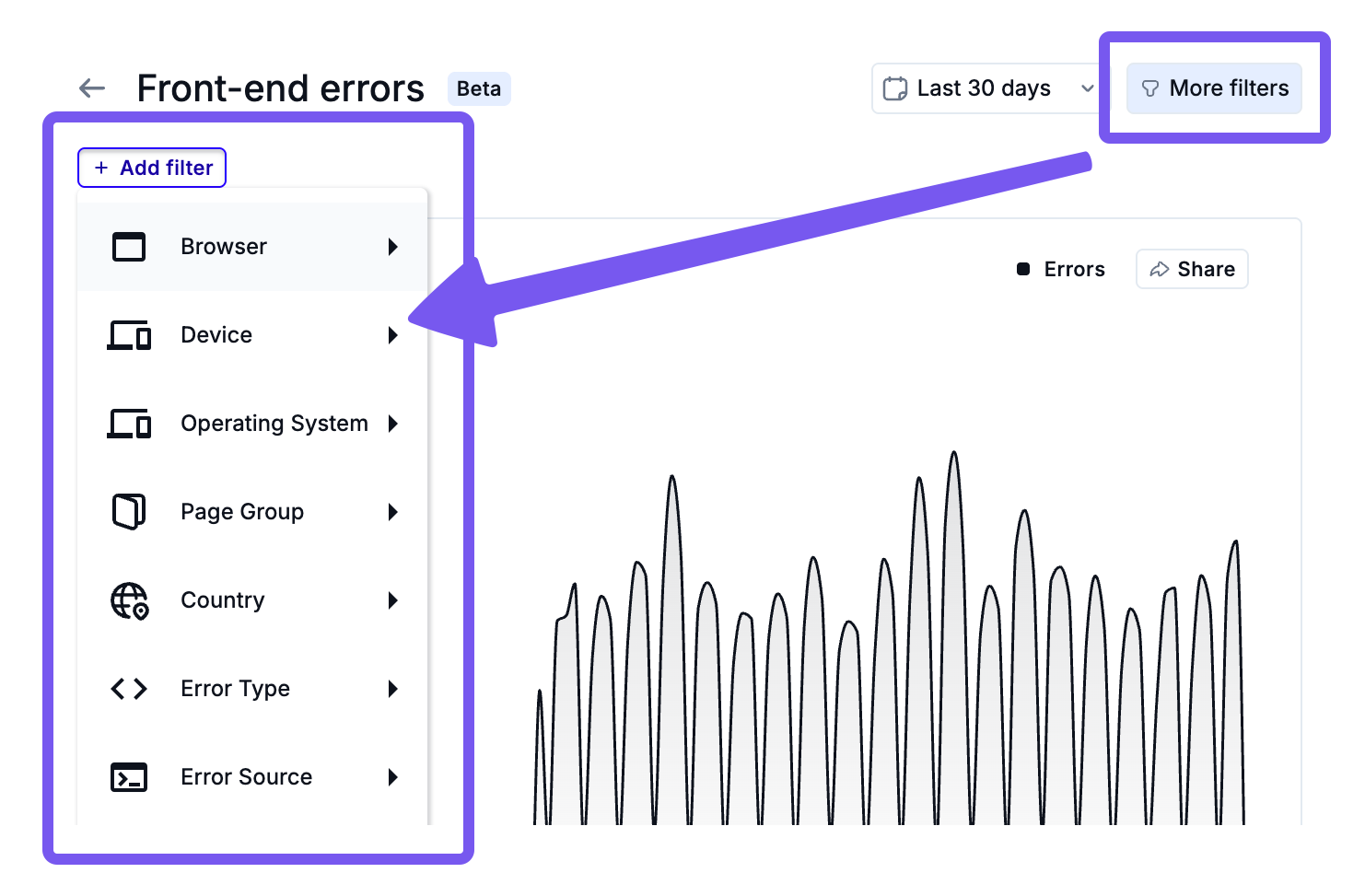Share the errors chart
Image resolution: width=1365 pixels, height=896 pixels.
click(x=1192, y=270)
